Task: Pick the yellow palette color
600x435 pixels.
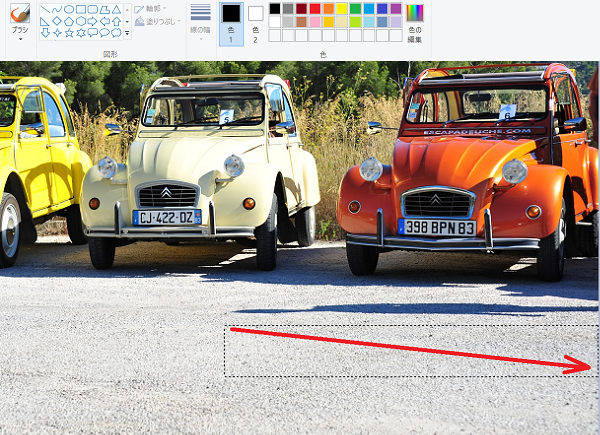Action: 342,8
